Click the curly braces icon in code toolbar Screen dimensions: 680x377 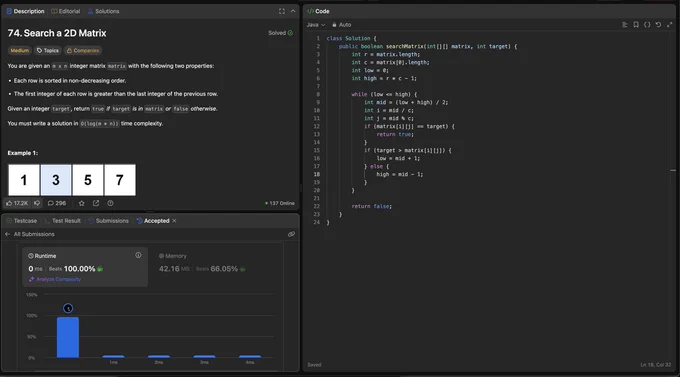(x=647, y=25)
